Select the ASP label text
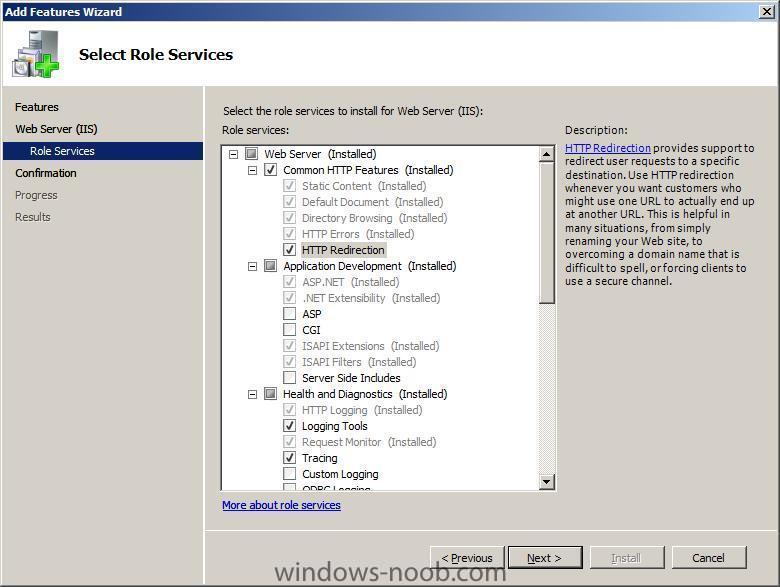Image resolution: width=780 pixels, height=587 pixels. (312, 314)
